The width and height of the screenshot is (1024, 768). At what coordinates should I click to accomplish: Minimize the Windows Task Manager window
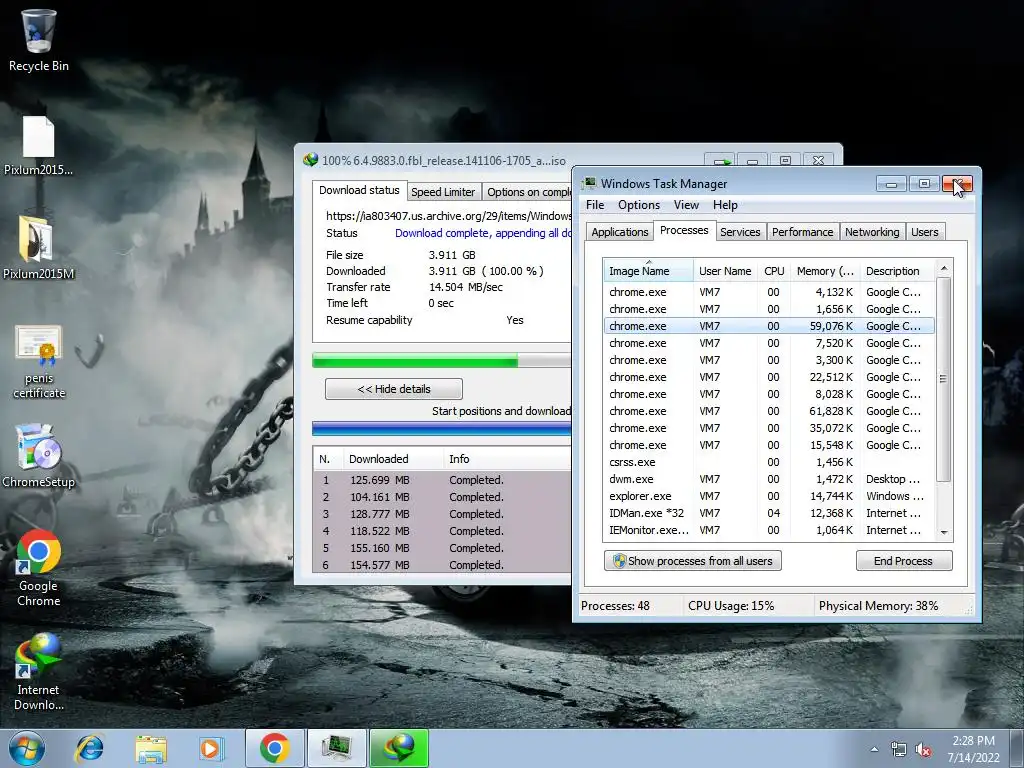pos(891,184)
